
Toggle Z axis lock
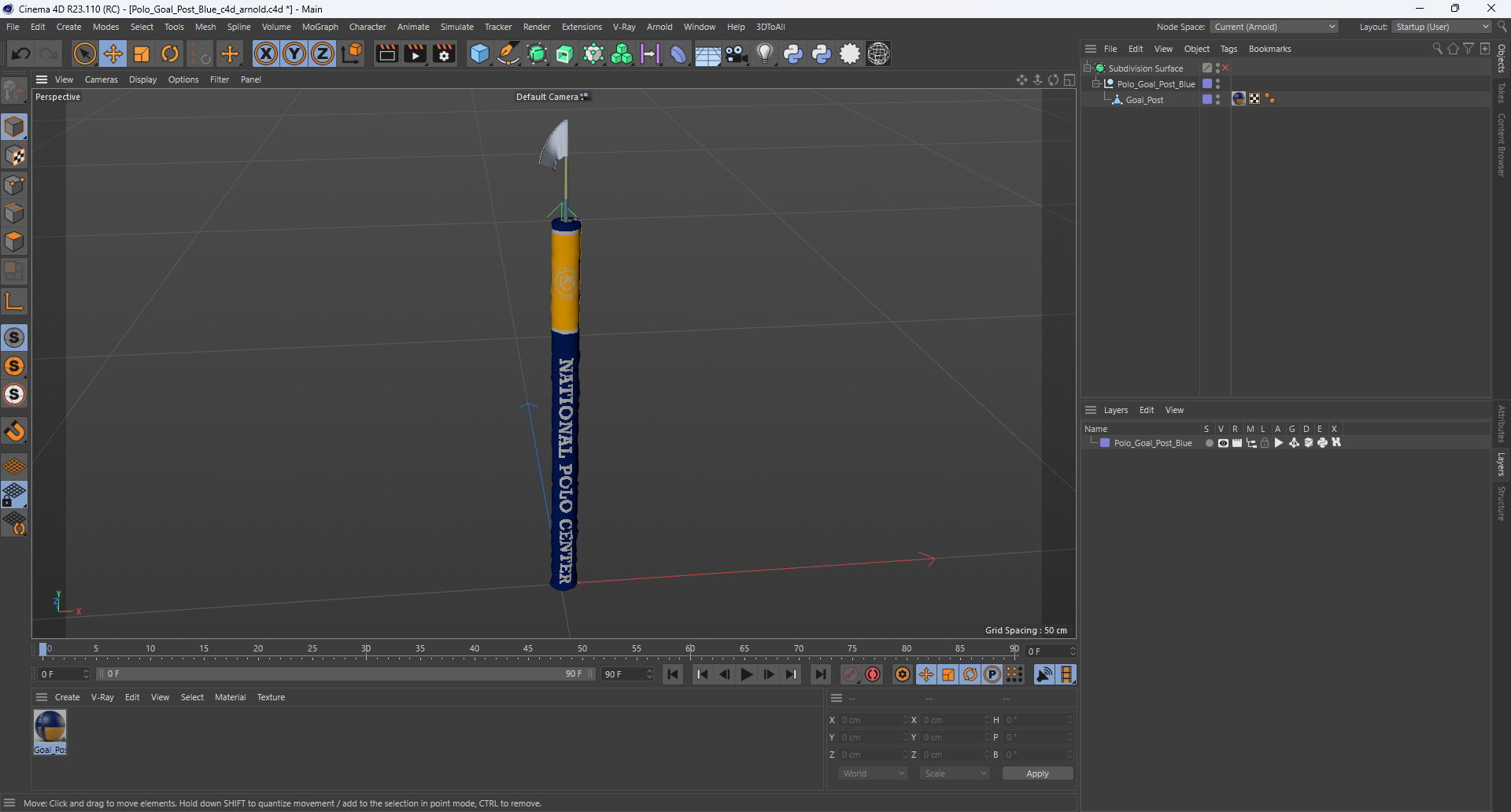click(323, 54)
